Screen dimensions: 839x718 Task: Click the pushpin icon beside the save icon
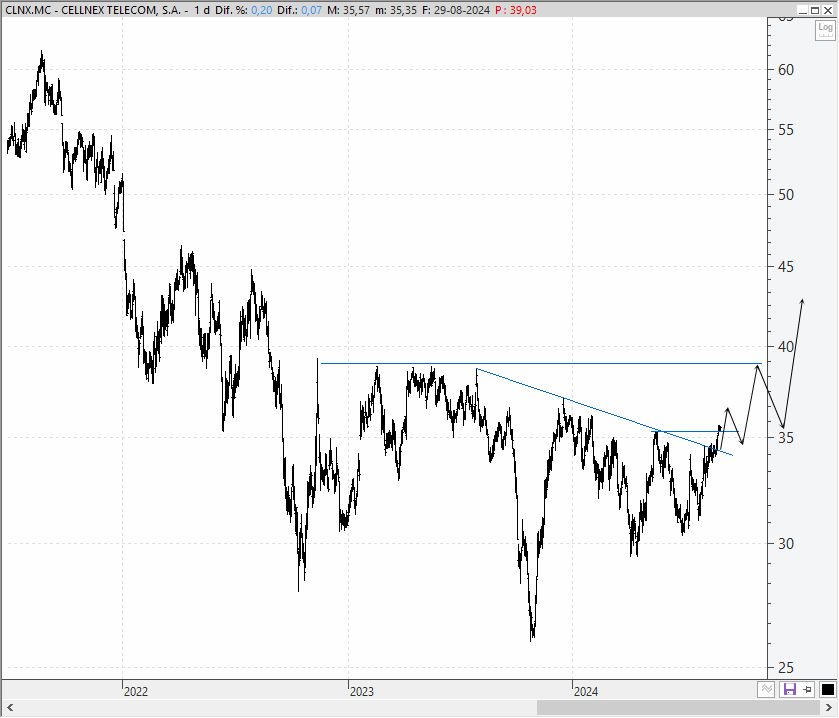[x=807, y=690]
